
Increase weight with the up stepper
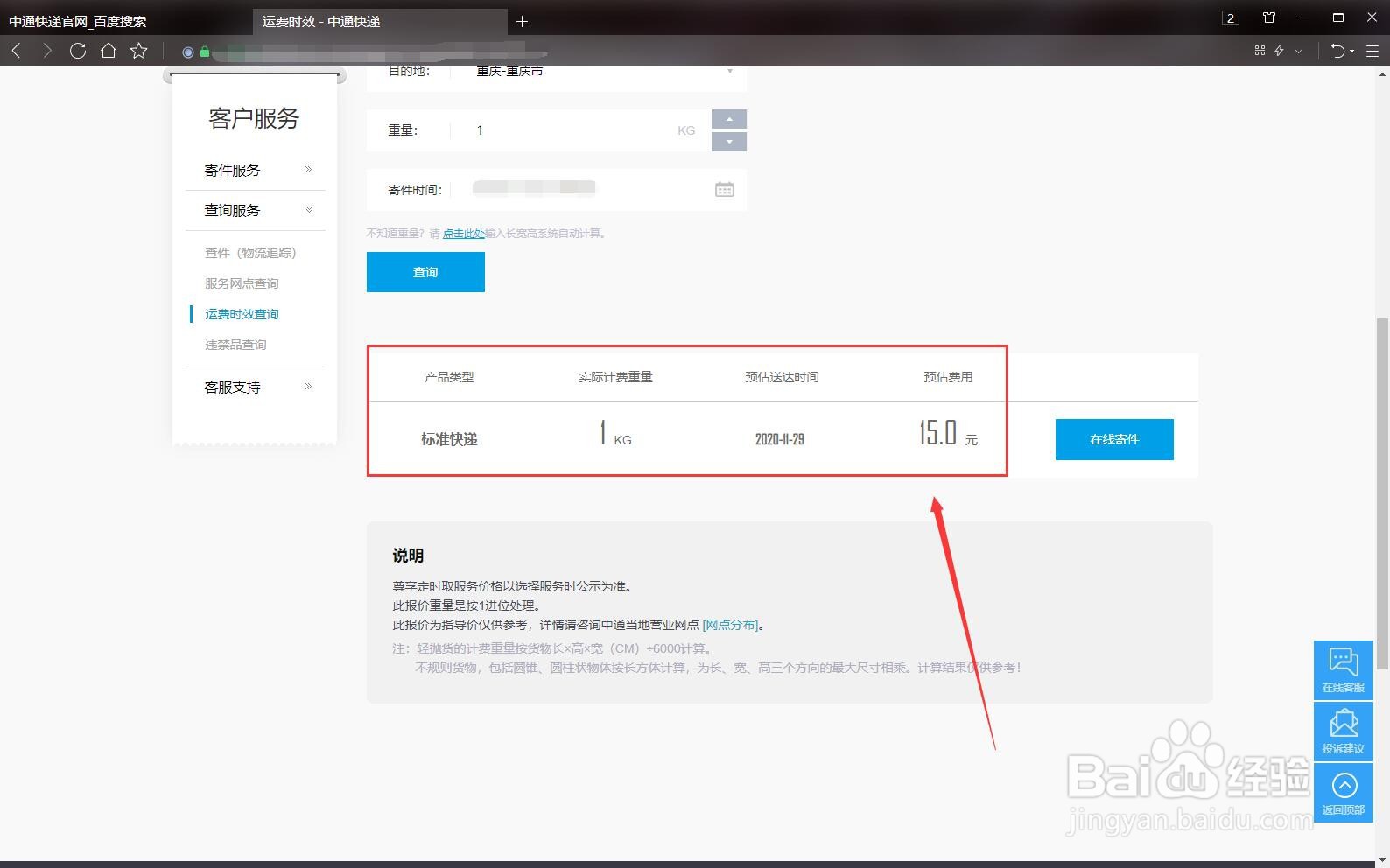pyautogui.click(x=729, y=119)
